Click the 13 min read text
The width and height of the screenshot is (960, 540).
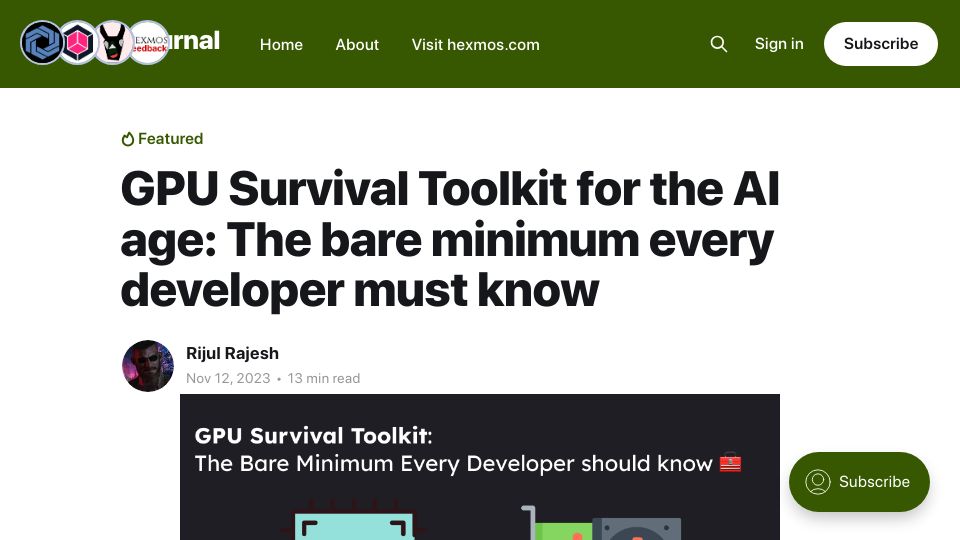(x=323, y=378)
